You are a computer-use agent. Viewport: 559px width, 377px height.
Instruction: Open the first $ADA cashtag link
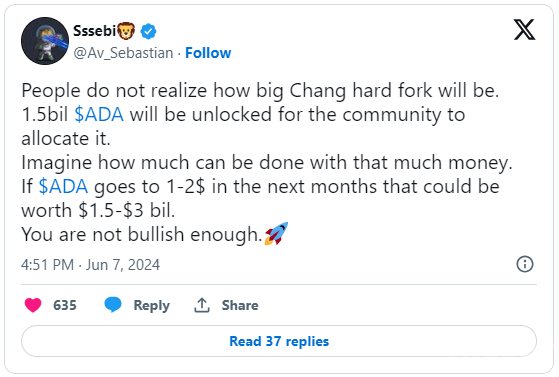point(99,115)
